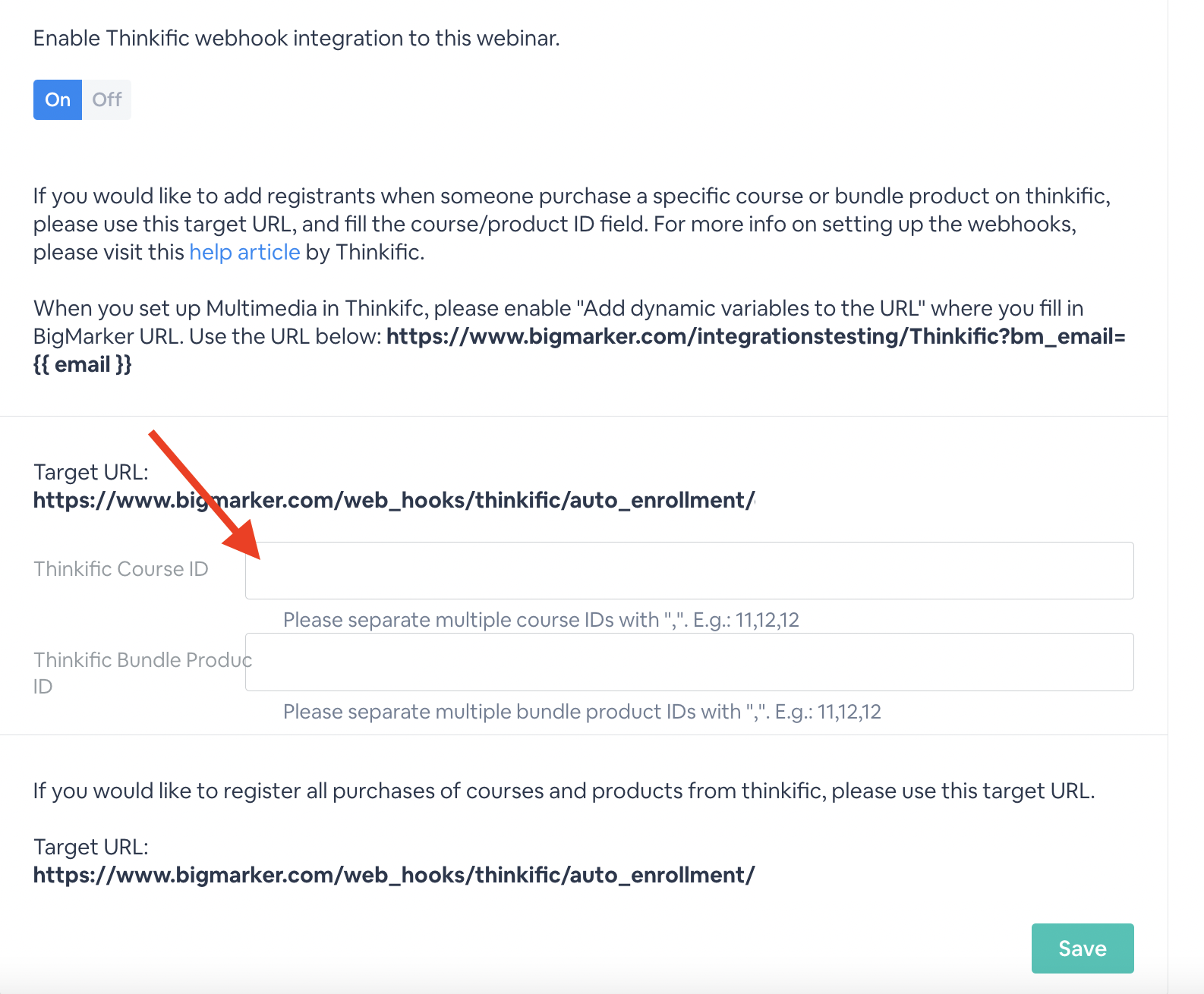The image size is (1204, 994).
Task: Click the Add dynamic variables instruction paragraph
Action: (579, 336)
